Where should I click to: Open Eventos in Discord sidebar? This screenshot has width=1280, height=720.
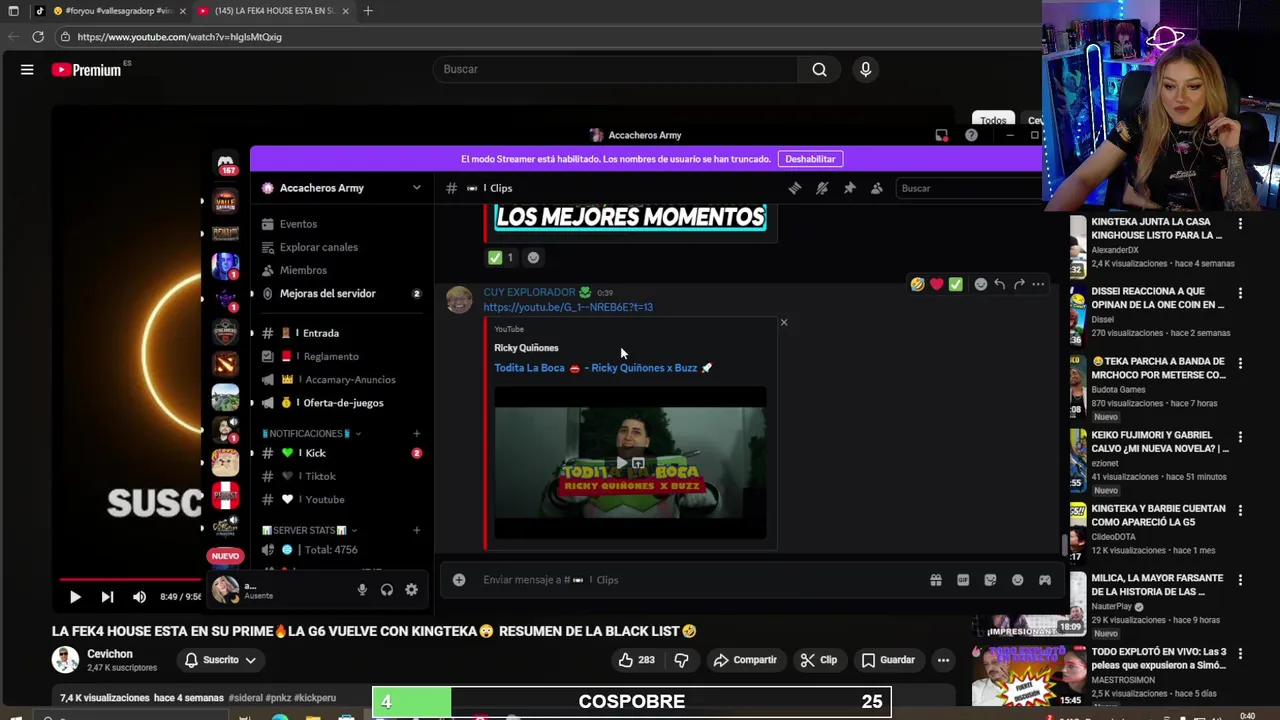pyautogui.click(x=298, y=224)
